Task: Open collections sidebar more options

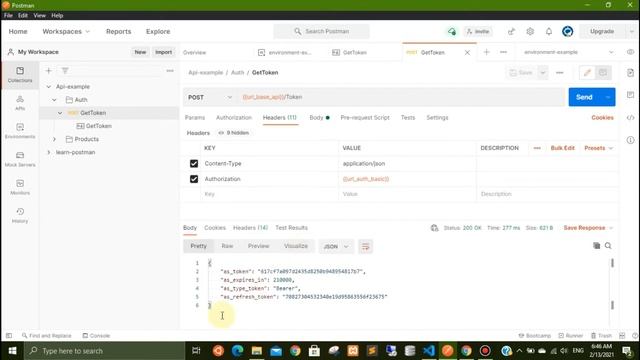Action: [170, 71]
